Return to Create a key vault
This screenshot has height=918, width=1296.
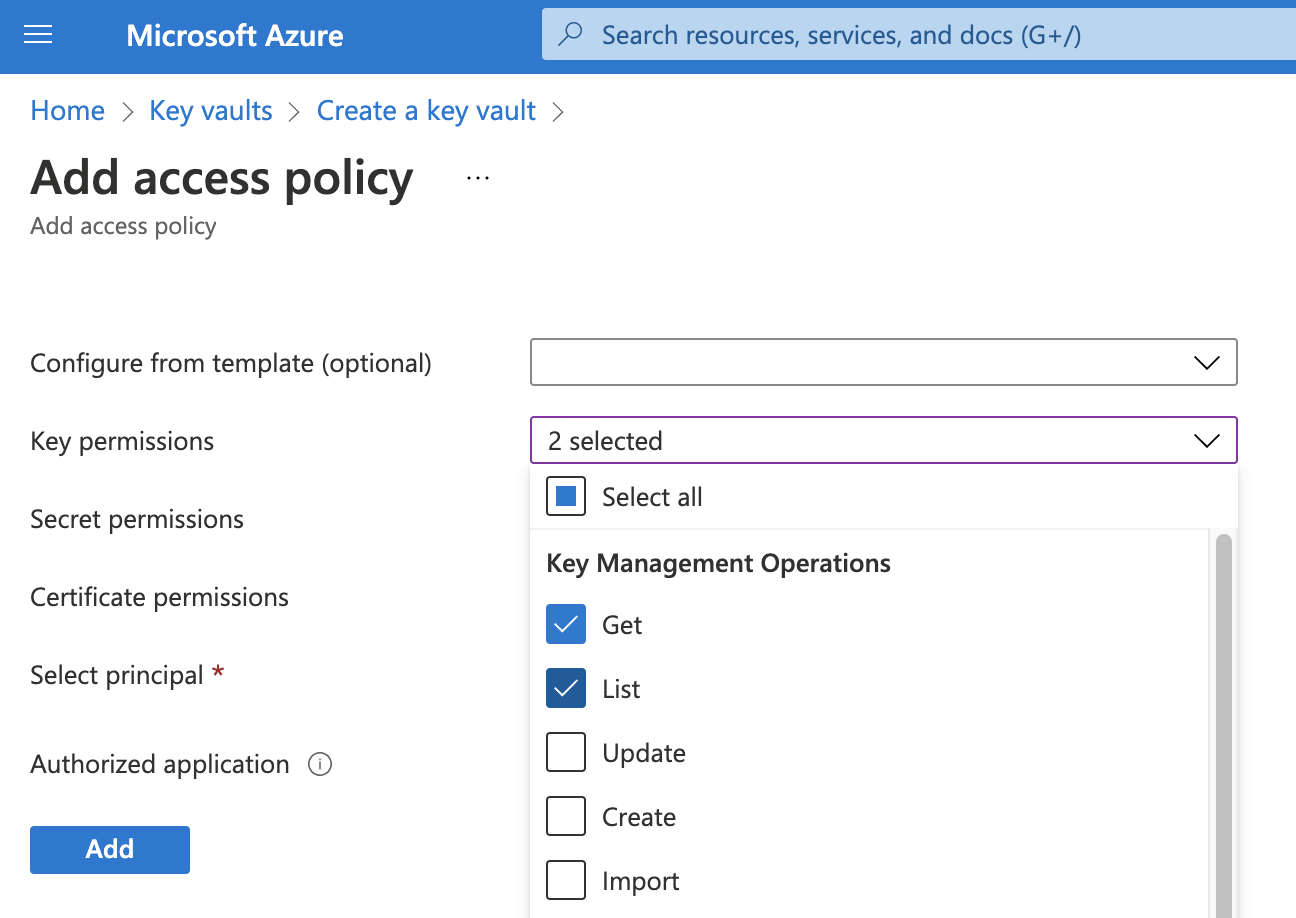pos(426,110)
